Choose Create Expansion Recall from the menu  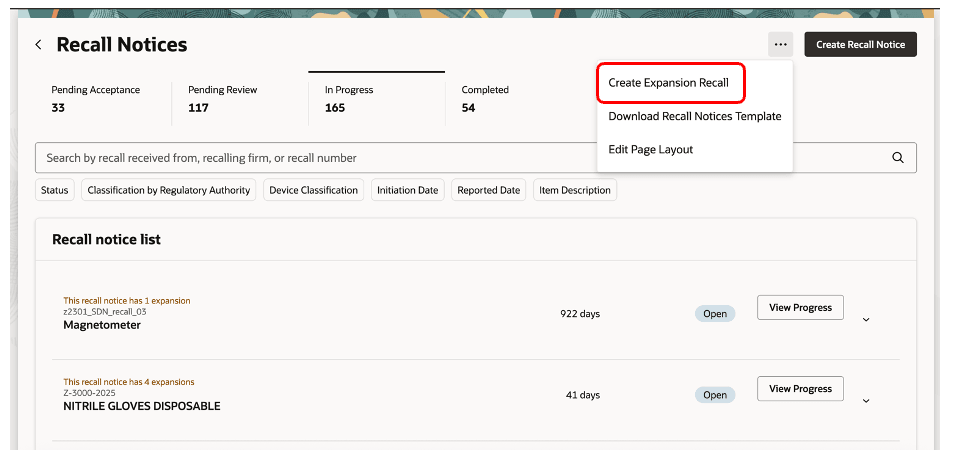point(668,83)
